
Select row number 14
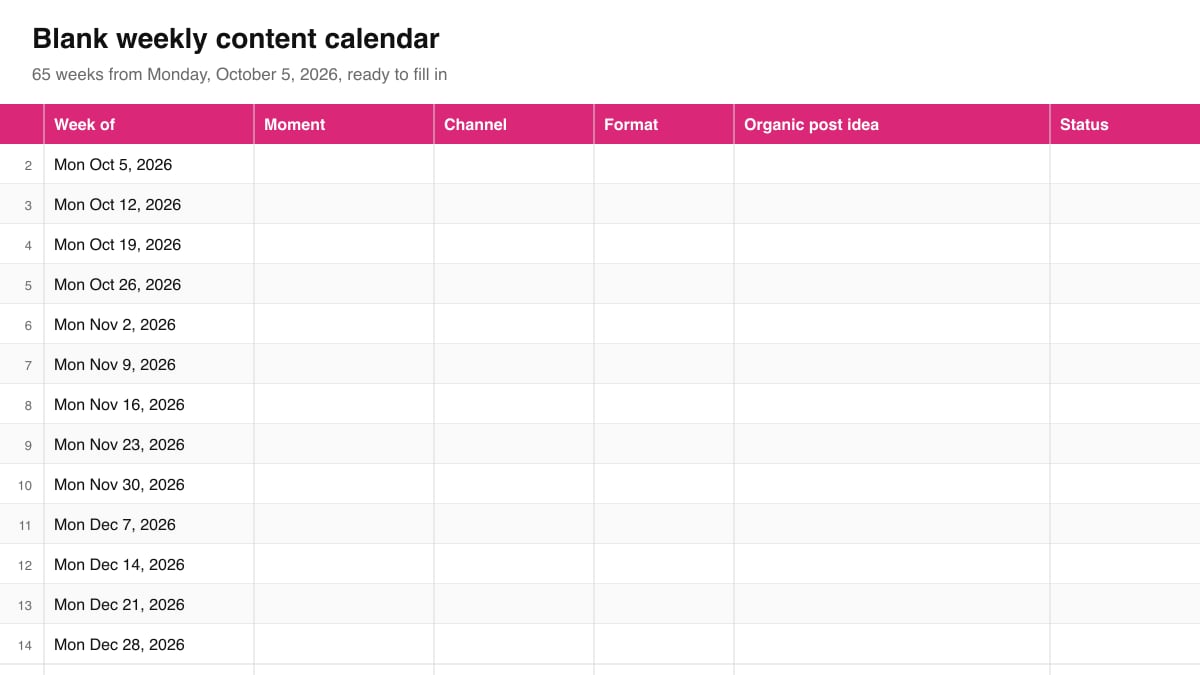pos(22,644)
